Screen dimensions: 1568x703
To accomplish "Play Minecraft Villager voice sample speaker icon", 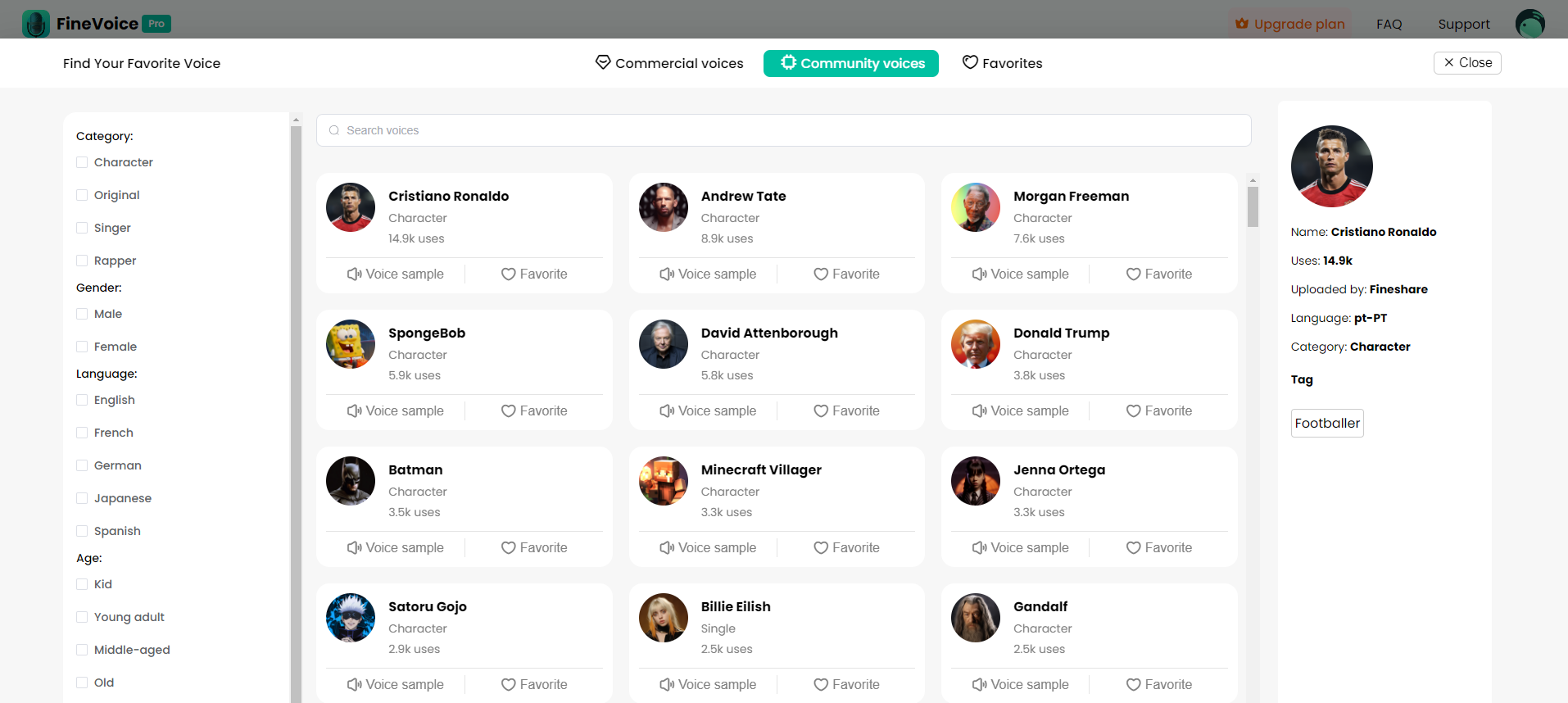I will tap(667, 547).
